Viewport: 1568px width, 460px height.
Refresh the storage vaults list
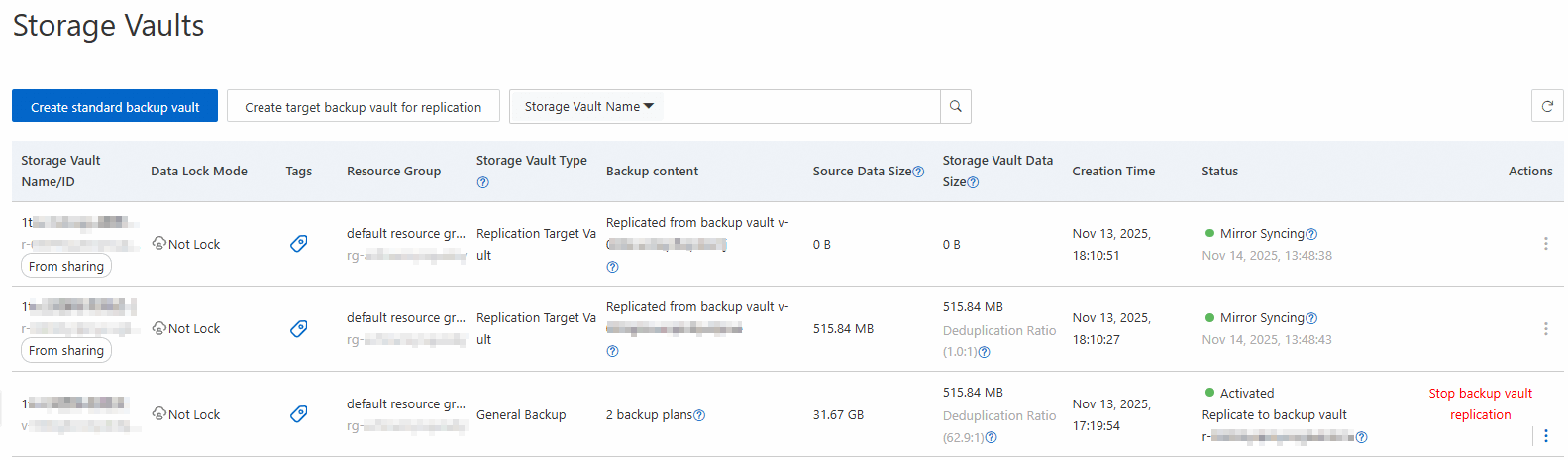(x=1546, y=106)
